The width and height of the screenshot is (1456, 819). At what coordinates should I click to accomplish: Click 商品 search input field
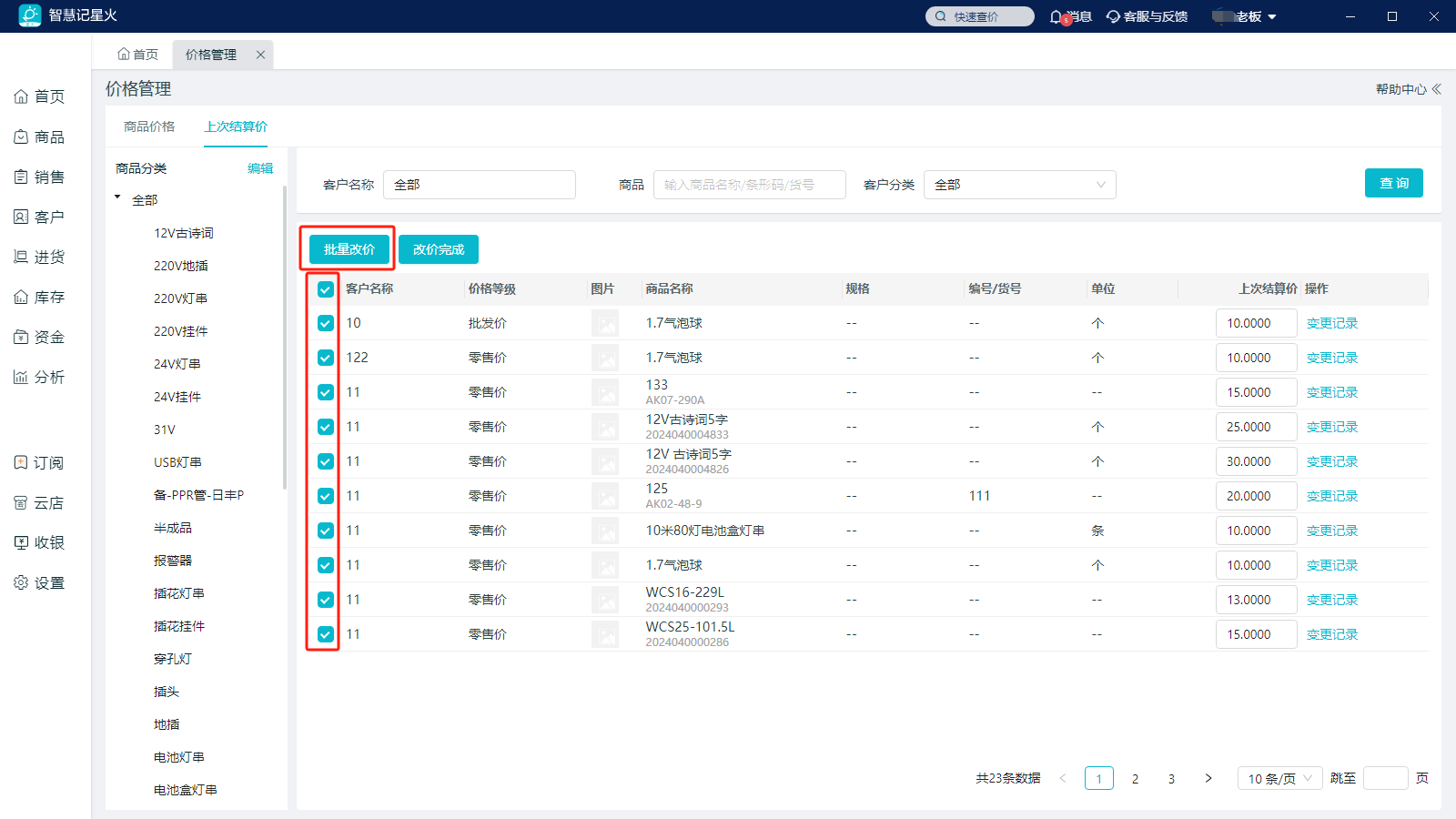point(750,185)
